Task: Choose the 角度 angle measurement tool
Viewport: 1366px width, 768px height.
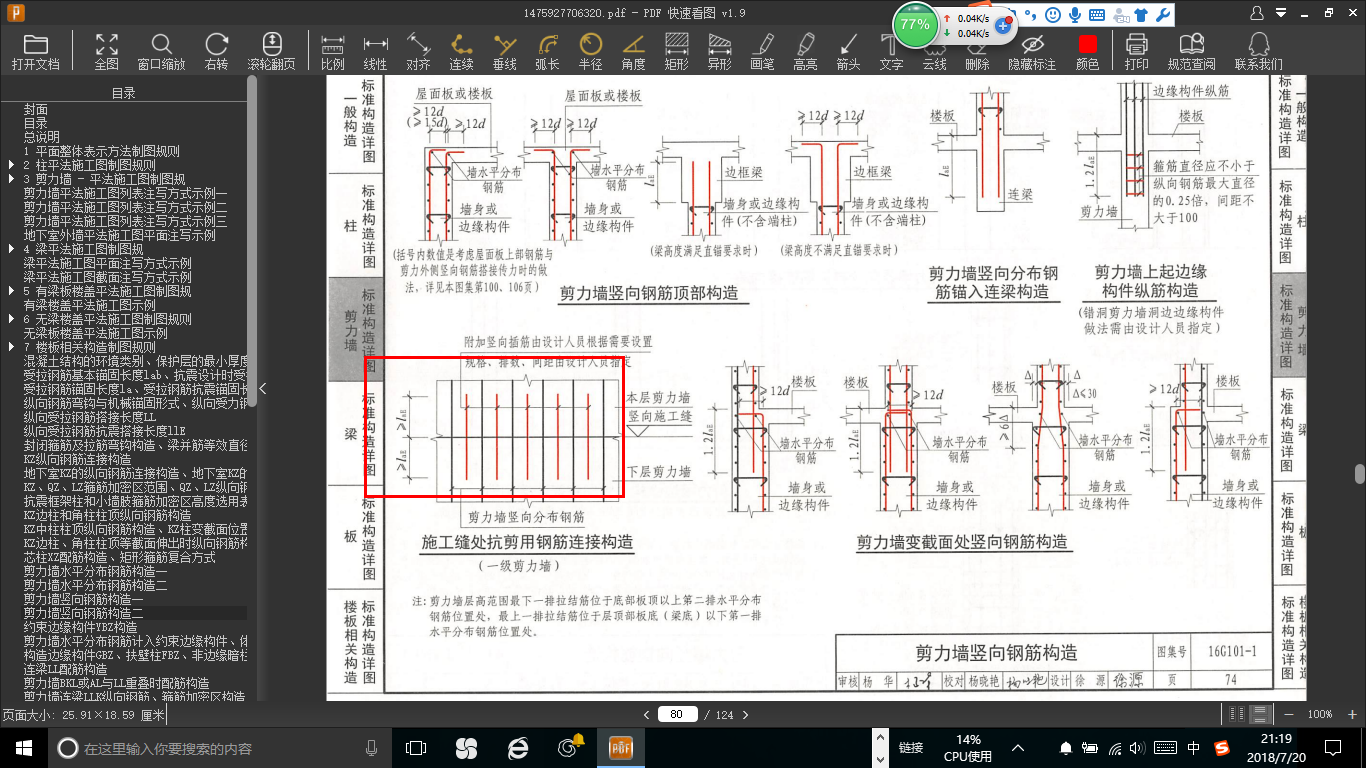Action: pos(633,51)
